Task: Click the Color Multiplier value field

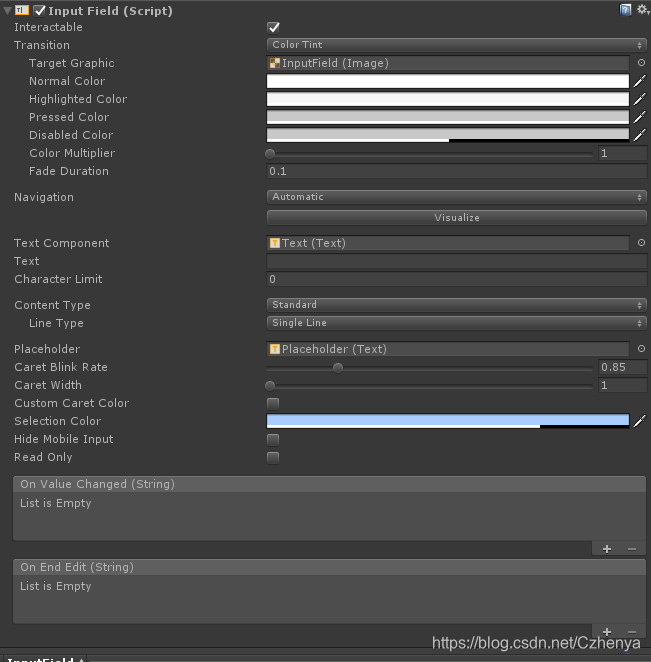Action: pos(622,153)
